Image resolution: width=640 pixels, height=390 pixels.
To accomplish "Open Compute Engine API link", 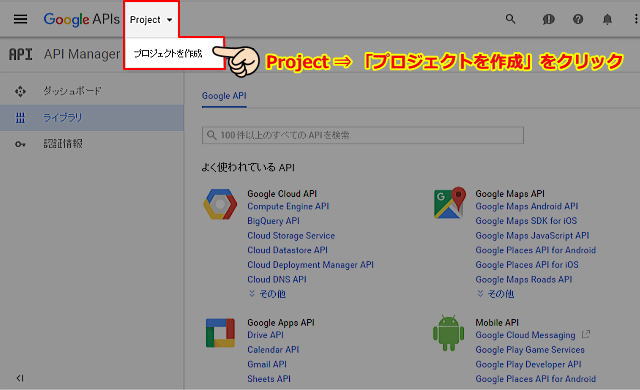I will 288,206.
